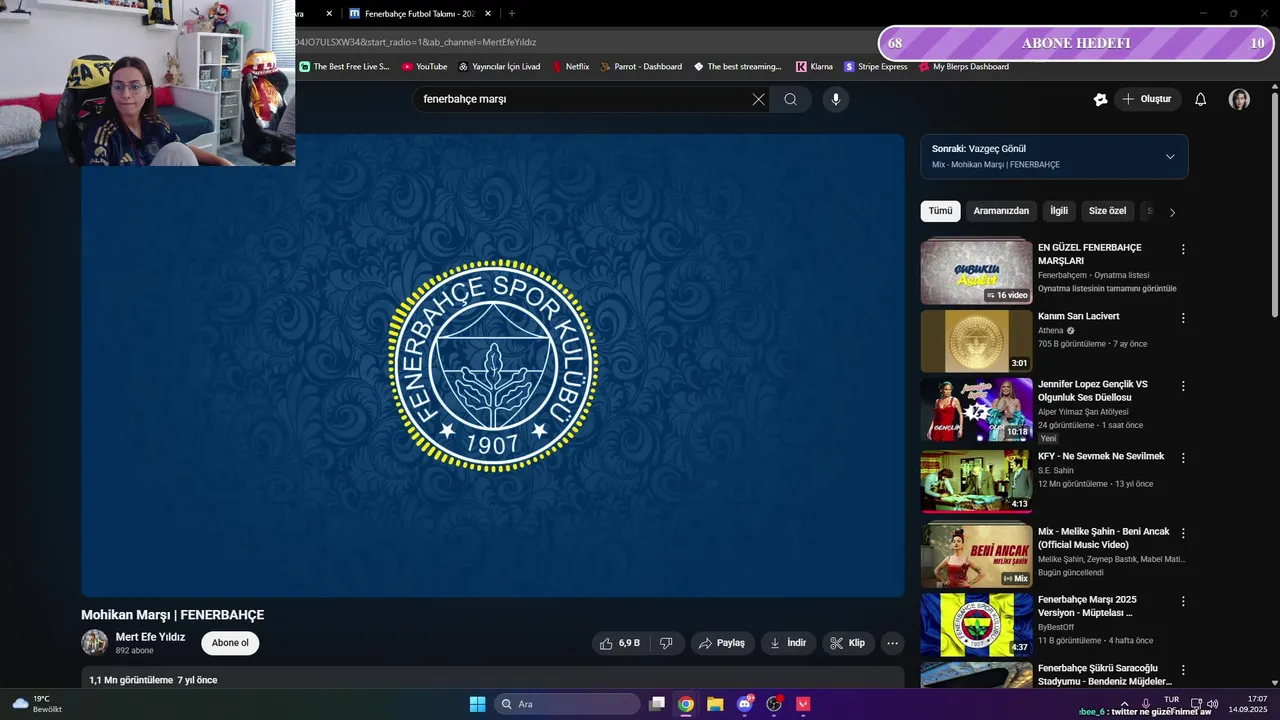Open OBS Studio from the taskbar
Screen dimensions: 1280x720
point(774,704)
